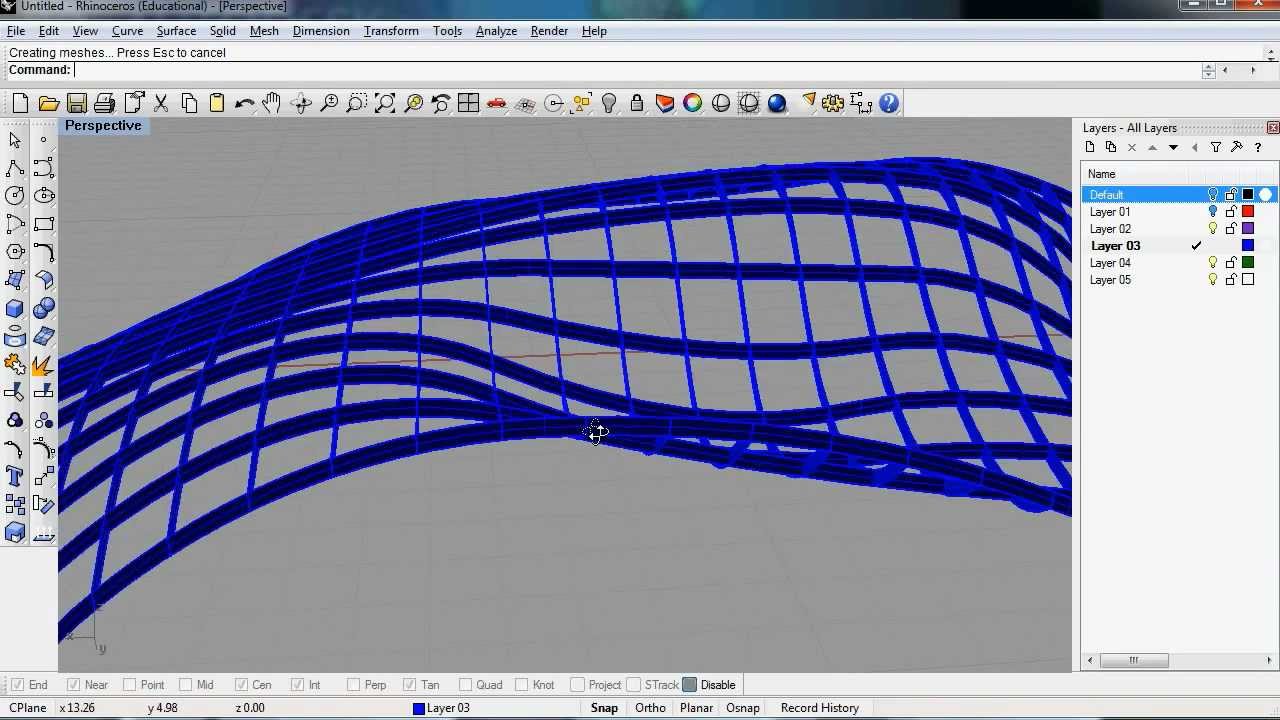Click the Disable osnap button
1280x720 pixels.
click(709, 685)
